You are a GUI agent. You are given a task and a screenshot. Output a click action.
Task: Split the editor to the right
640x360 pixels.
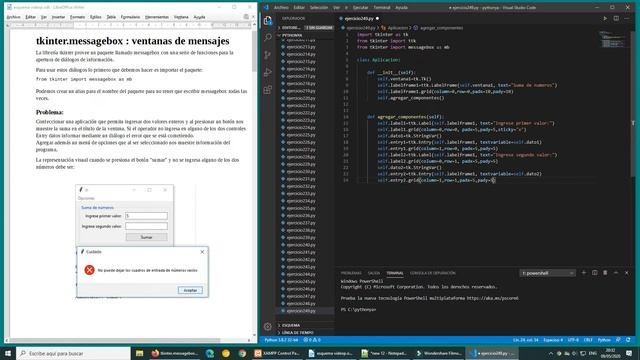616,18
